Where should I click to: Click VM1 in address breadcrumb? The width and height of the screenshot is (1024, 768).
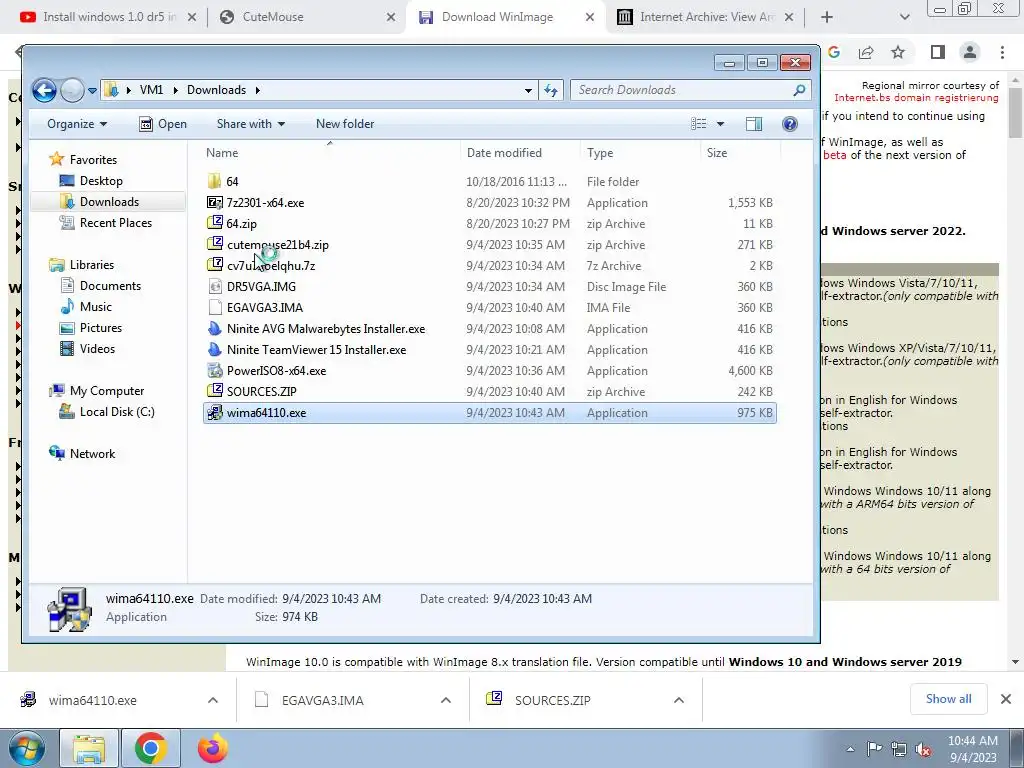coord(151,90)
